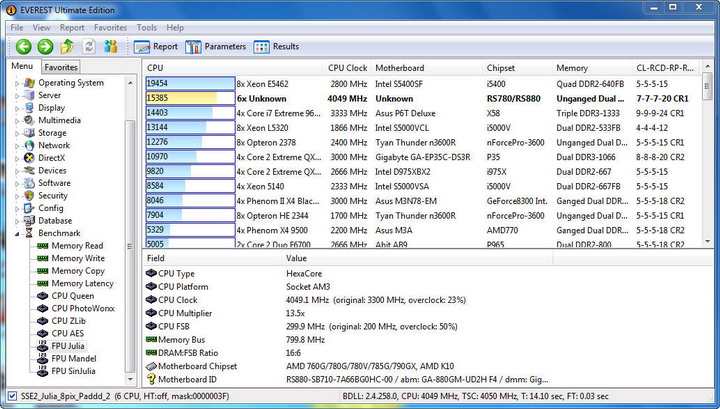Expand the Display tree node
Viewport: 720px width, 409px height.
(17, 108)
